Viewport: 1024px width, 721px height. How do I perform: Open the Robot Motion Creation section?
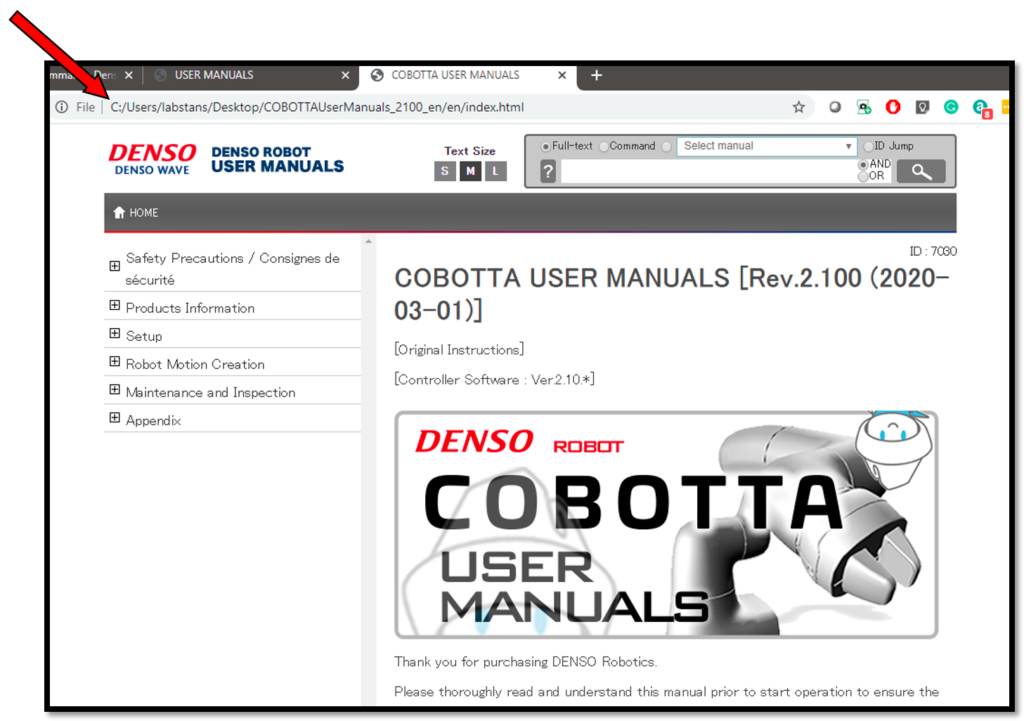195,364
